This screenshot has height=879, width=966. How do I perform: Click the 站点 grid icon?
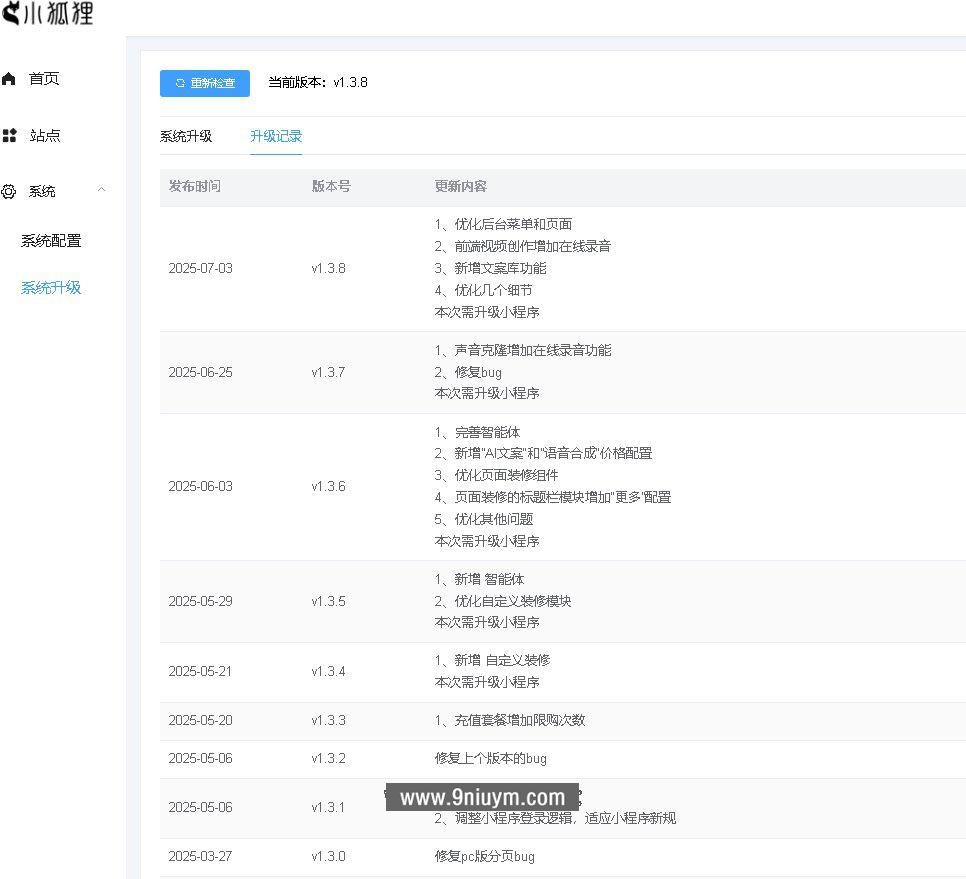pyautogui.click(x=10, y=135)
